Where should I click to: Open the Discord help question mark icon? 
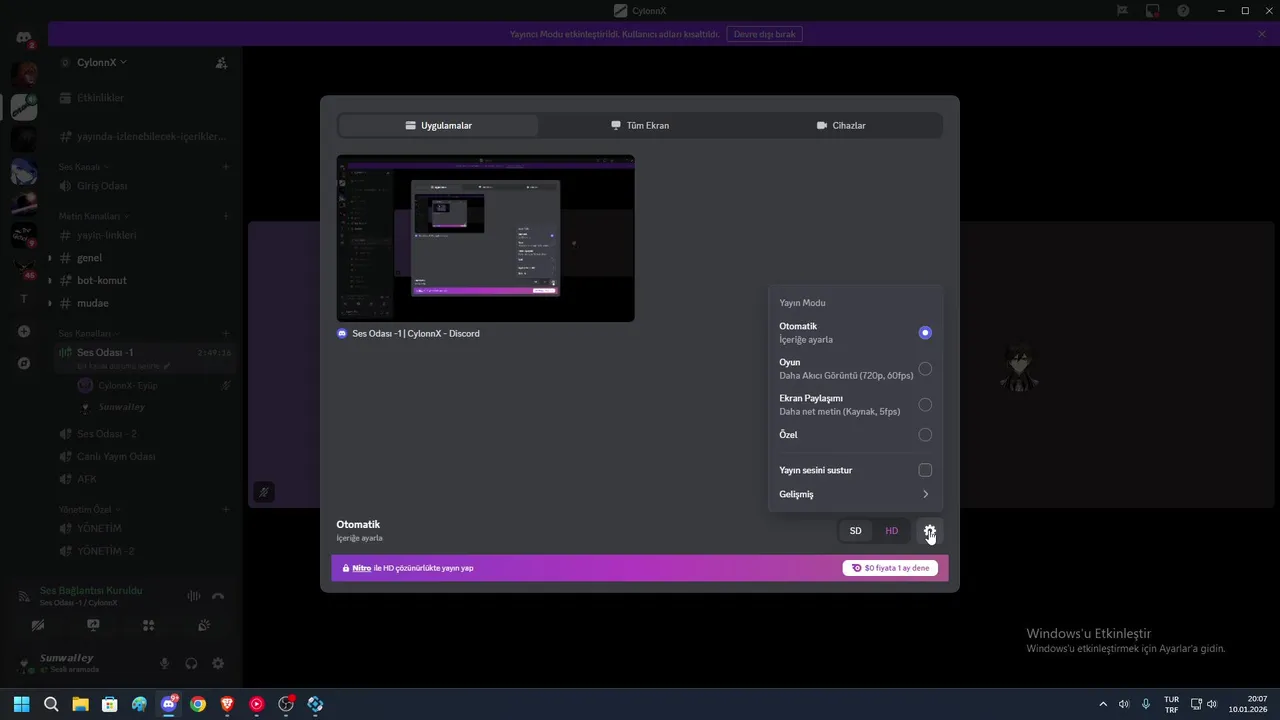coord(1184,11)
